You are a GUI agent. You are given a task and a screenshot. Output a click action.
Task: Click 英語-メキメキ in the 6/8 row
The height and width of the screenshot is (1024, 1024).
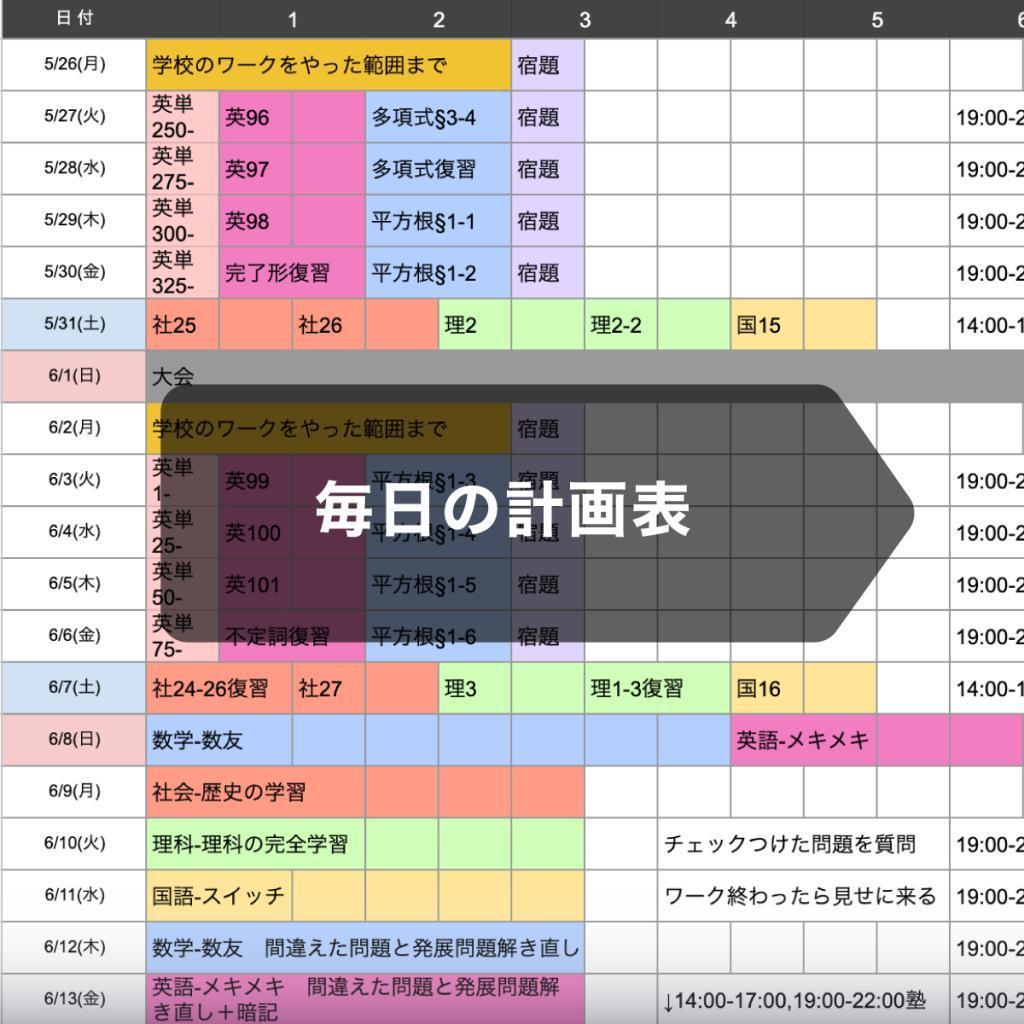(x=804, y=740)
